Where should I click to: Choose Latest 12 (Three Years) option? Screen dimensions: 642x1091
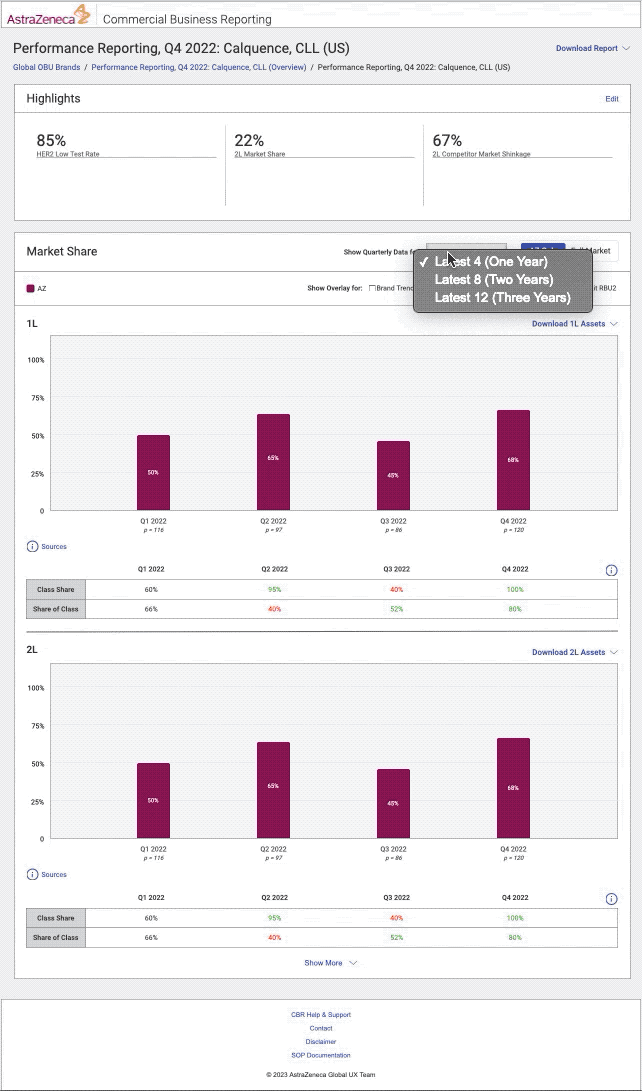coord(502,298)
